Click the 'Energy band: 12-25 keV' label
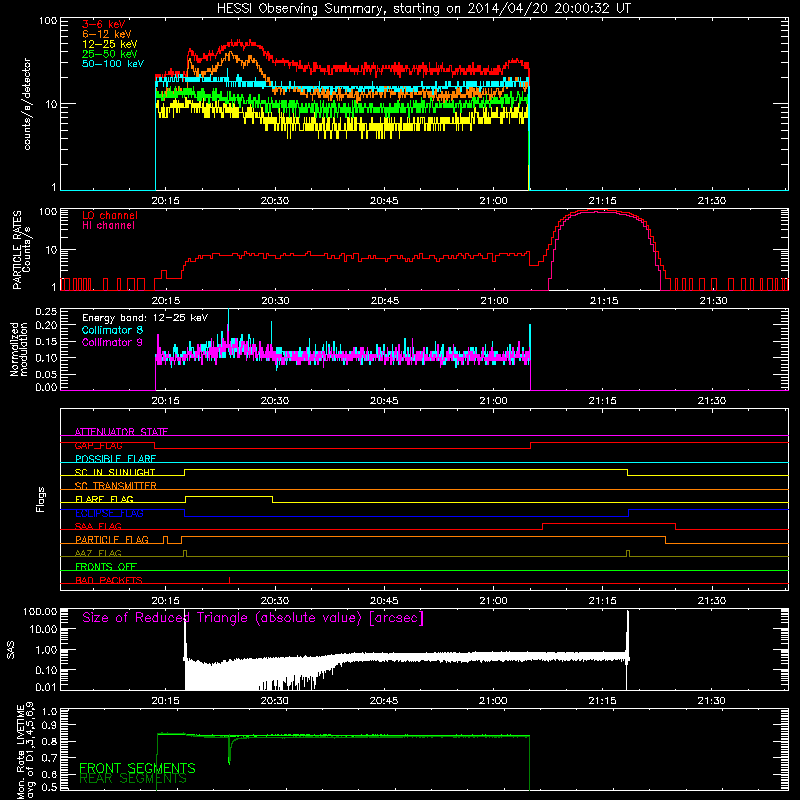The width and height of the screenshot is (800, 800). 145,318
